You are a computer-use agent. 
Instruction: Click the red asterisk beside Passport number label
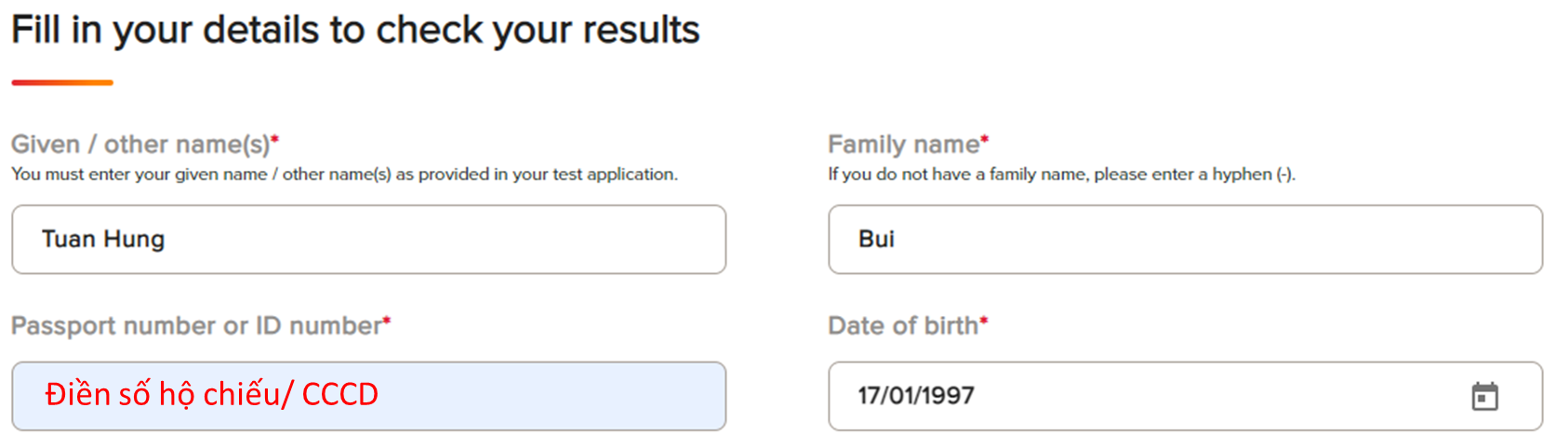pyautogui.click(x=387, y=321)
